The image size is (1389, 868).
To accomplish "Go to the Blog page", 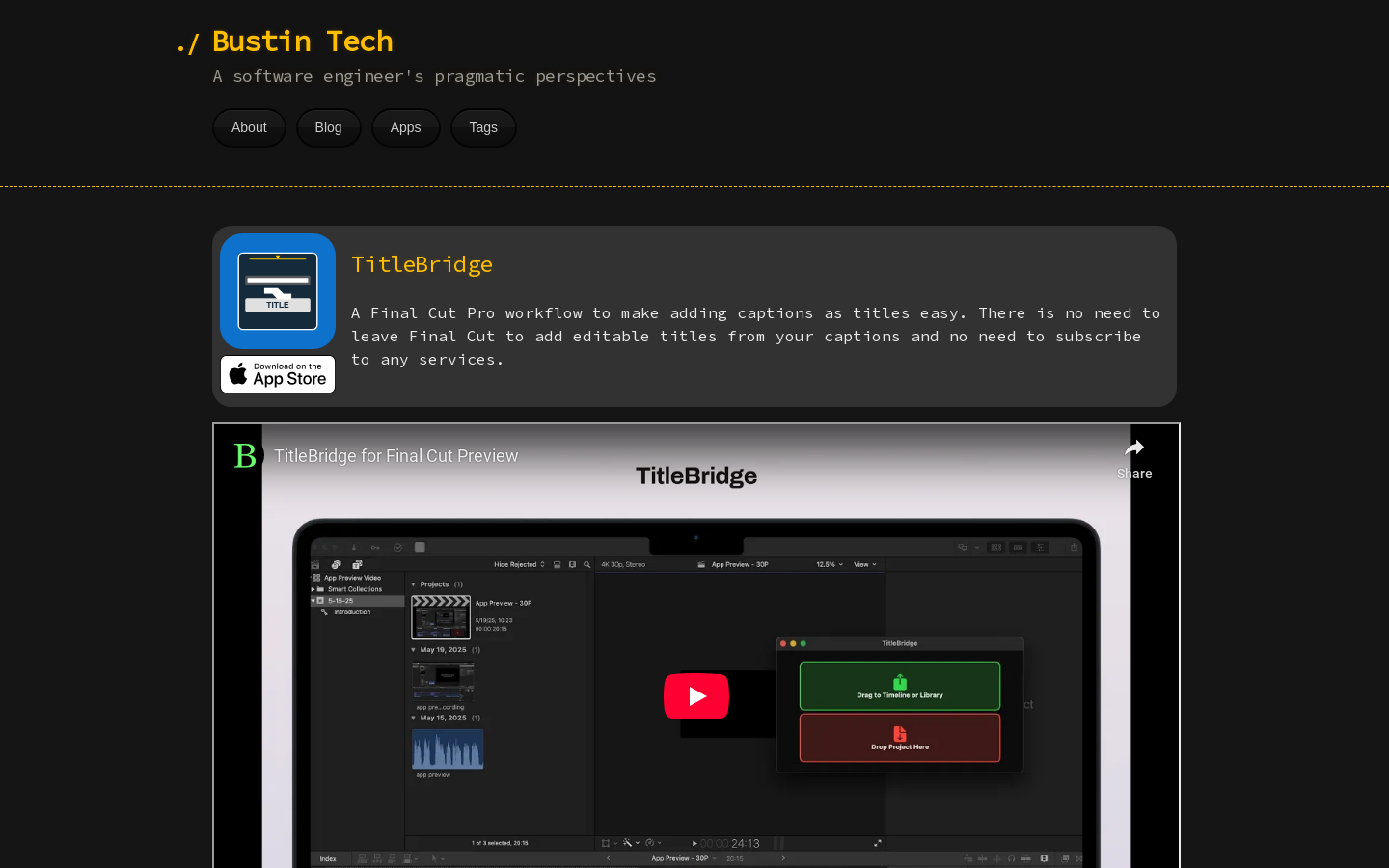I will point(328,127).
